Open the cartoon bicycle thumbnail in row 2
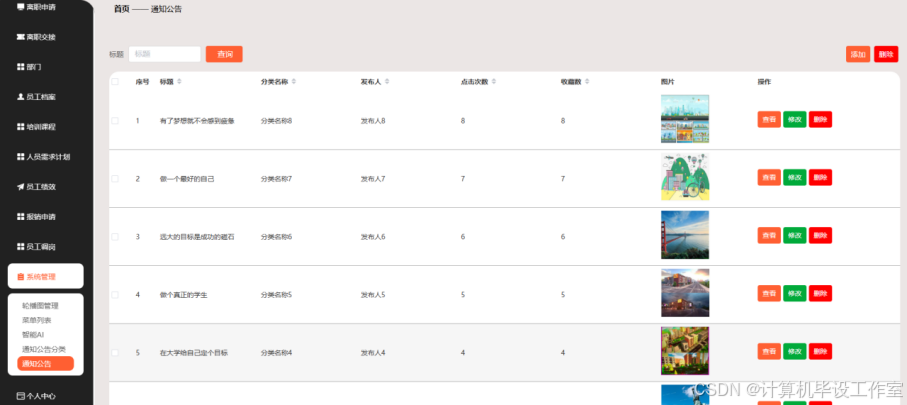 point(685,177)
